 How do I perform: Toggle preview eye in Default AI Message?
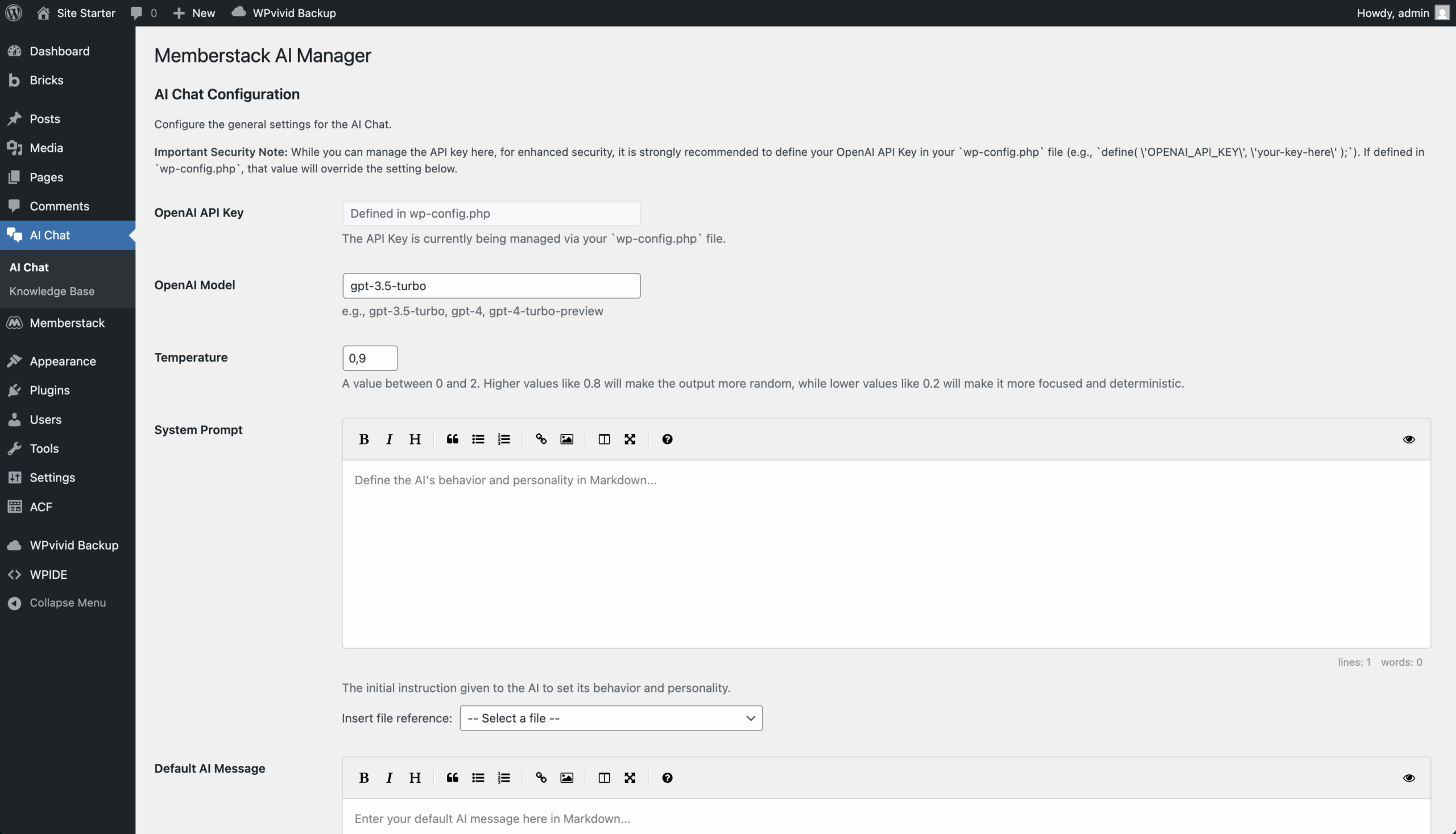coord(1408,778)
